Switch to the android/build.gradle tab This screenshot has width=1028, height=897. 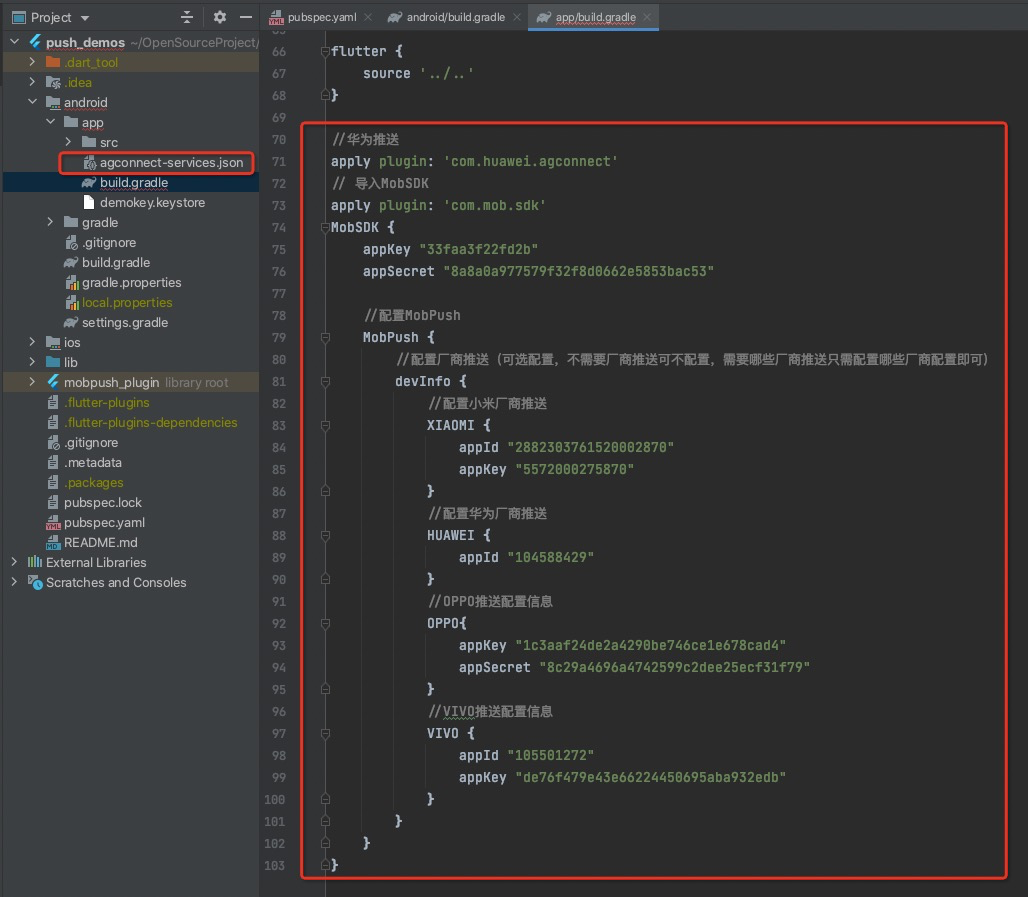(x=455, y=17)
